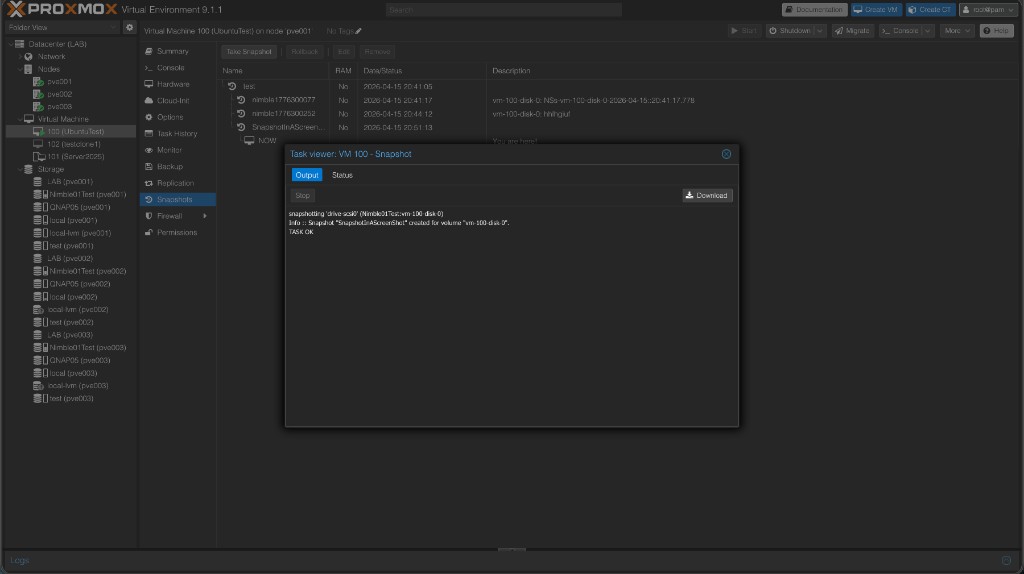Open the More dropdown
This screenshot has width=1024, height=574.
tap(957, 31)
